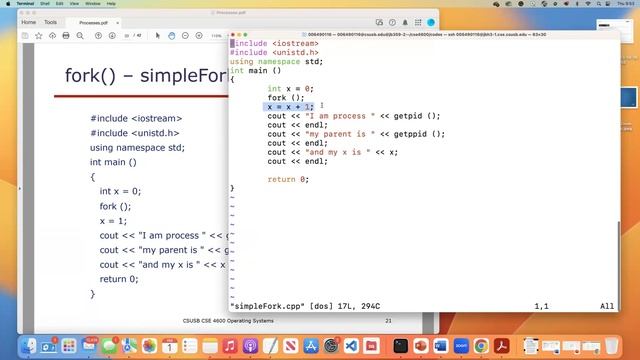The width and height of the screenshot is (640, 360).
Task: Open the Shell menu
Action: pyautogui.click(x=45, y=3)
